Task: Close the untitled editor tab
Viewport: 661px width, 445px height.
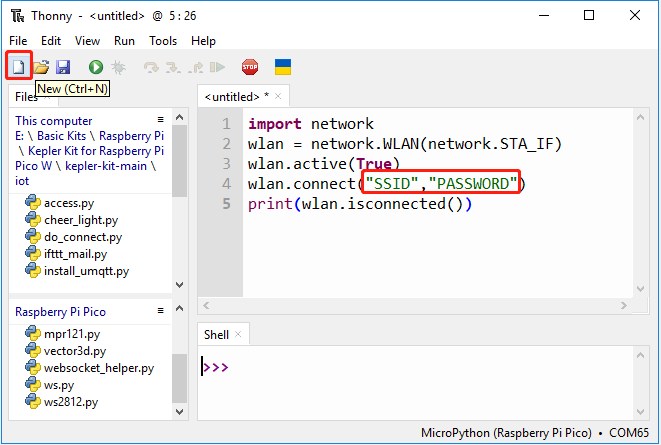Action: coord(278,97)
